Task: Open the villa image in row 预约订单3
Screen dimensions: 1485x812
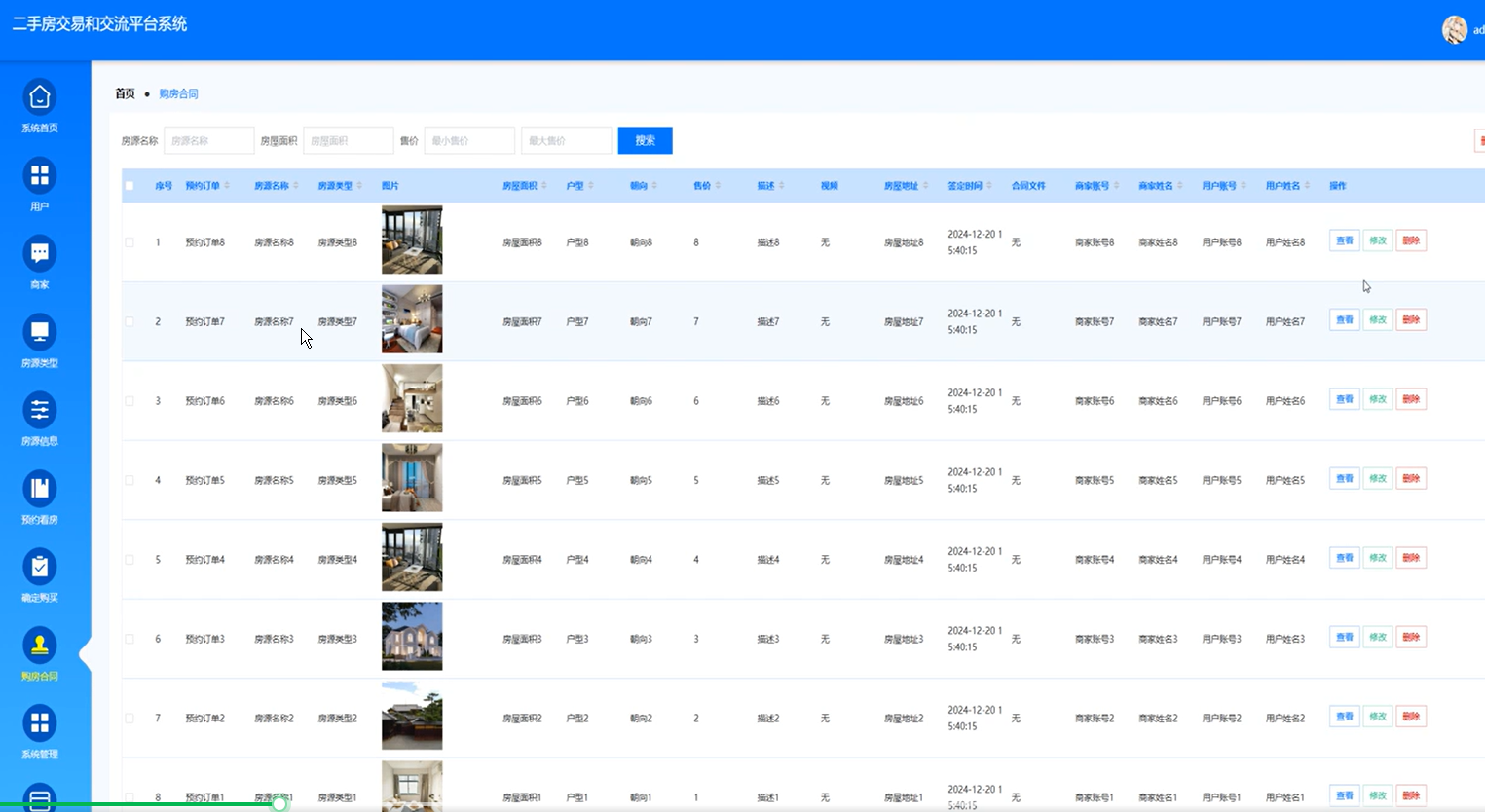Action: click(412, 637)
